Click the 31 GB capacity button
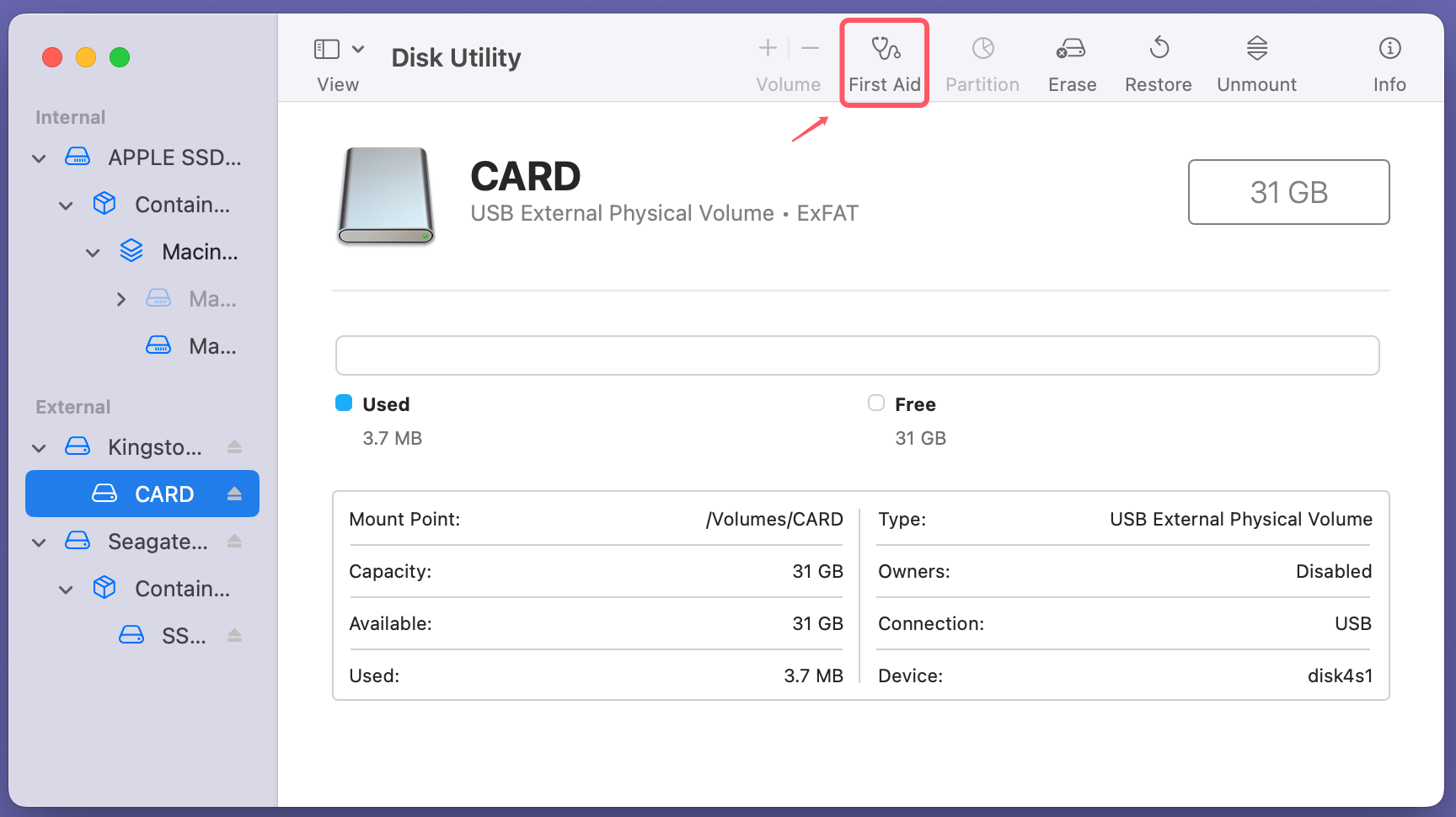Viewport: 1456px width, 817px height. [1288, 192]
